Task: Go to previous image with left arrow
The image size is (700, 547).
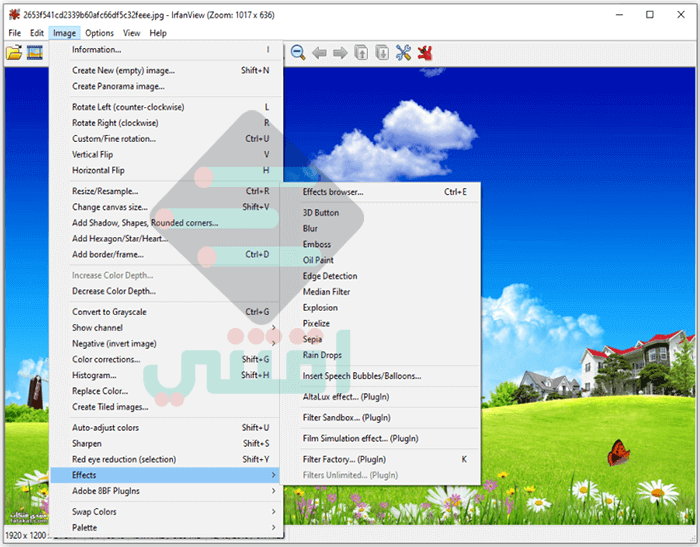Action: coord(319,53)
